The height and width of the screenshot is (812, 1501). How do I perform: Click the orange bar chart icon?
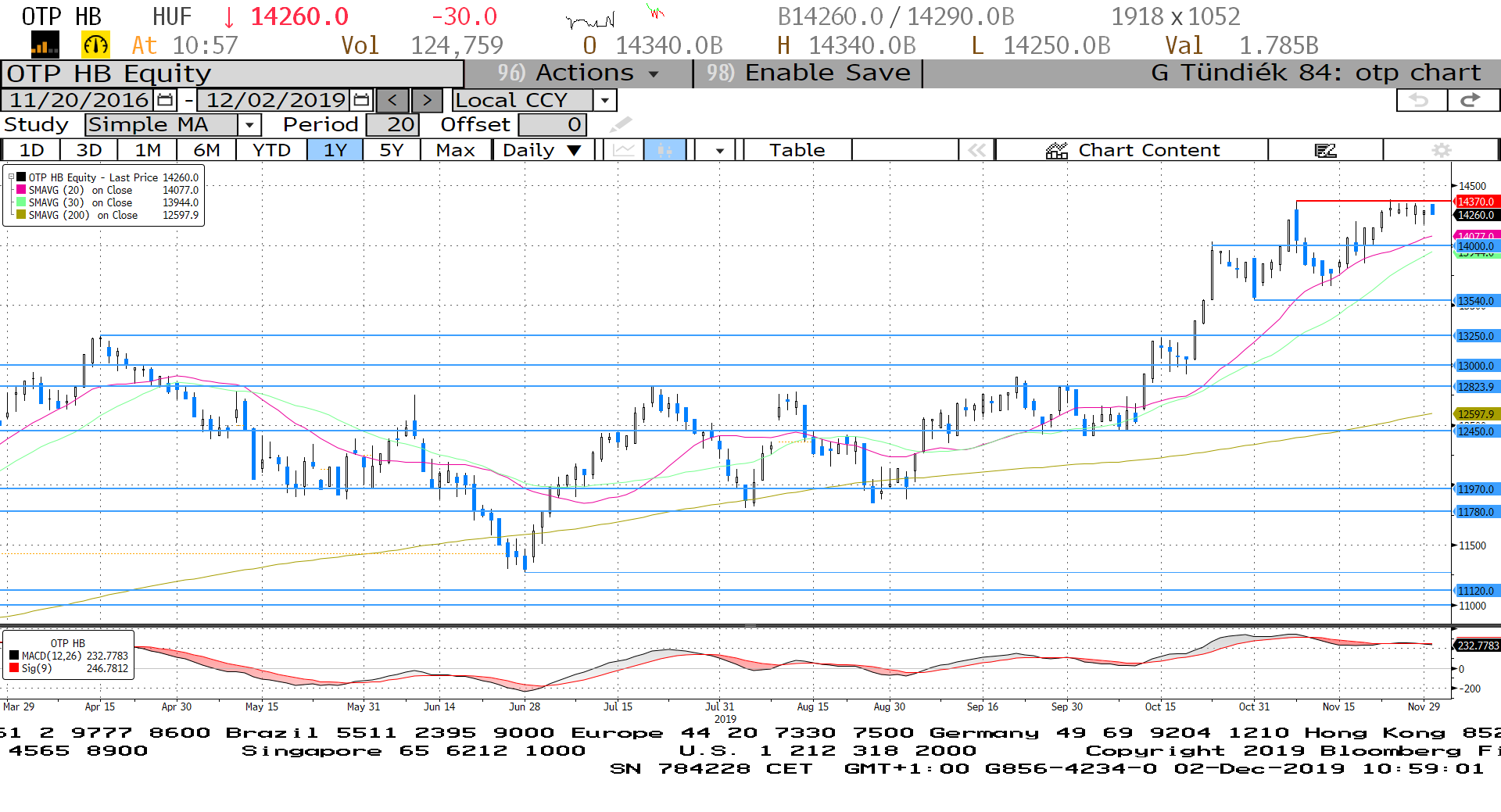click(x=45, y=45)
